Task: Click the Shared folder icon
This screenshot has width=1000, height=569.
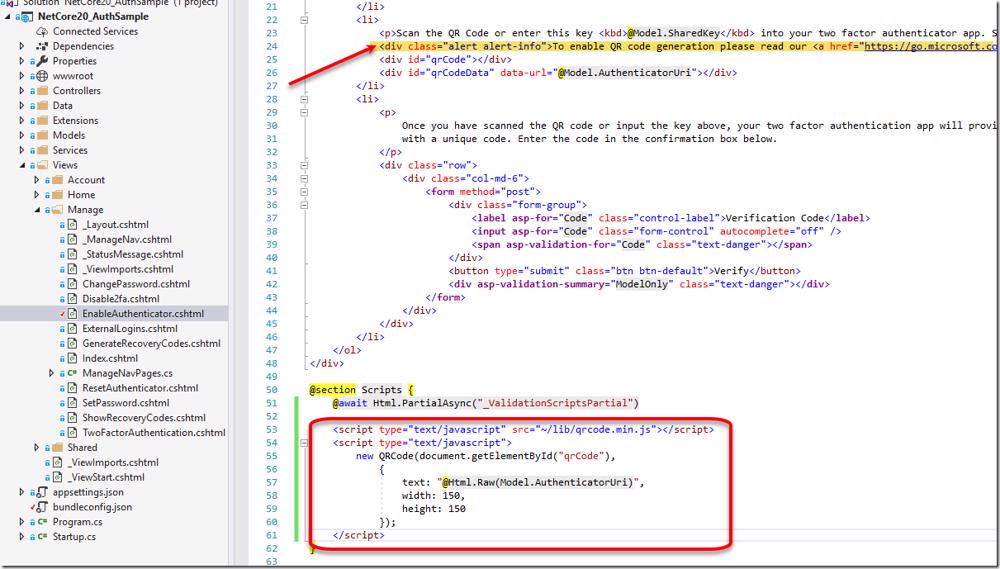Action: [x=57, y=447]
